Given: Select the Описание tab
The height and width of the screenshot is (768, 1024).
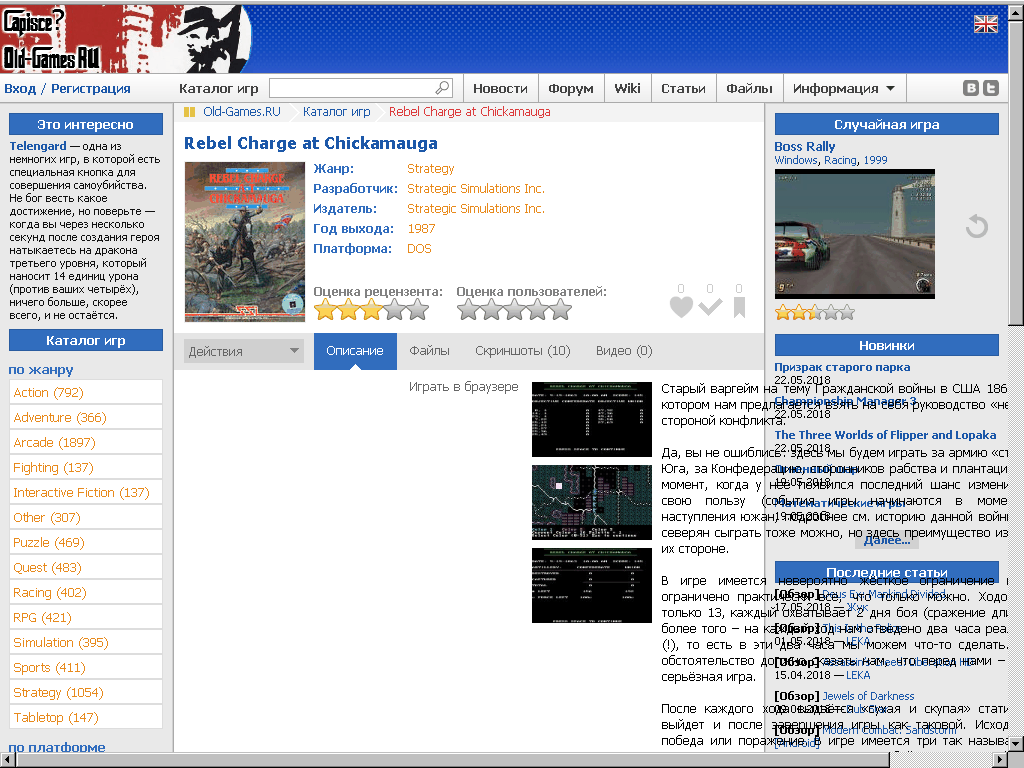Looking at the screenshot, I should click(x=355, y=351).
